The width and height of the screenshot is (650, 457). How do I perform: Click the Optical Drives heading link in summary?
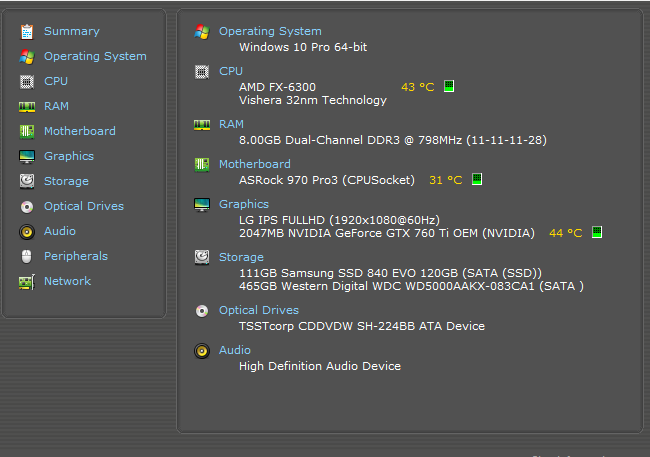pyautogui.click(x=259, y=310)
